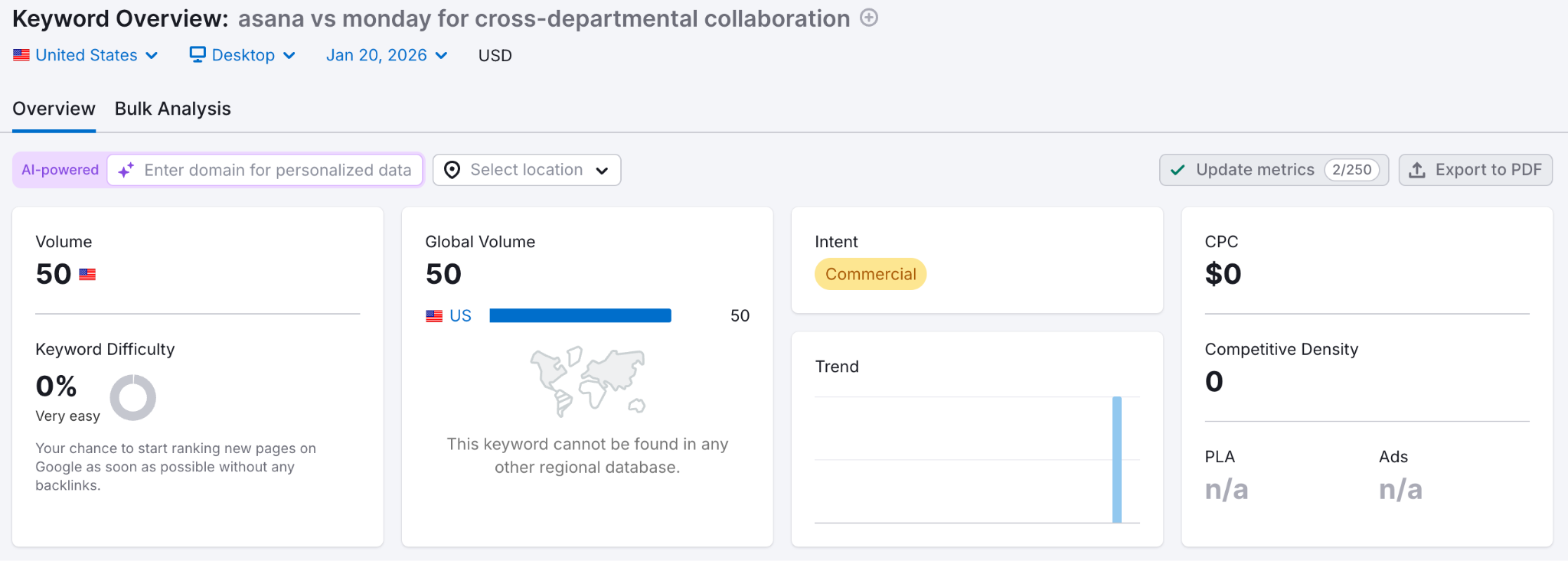The height and width of the screenshot is (561, 1568).
Task: Open the Jan 20, 2026 date picker
Action: pyautogui.click(x=387, y=55)
